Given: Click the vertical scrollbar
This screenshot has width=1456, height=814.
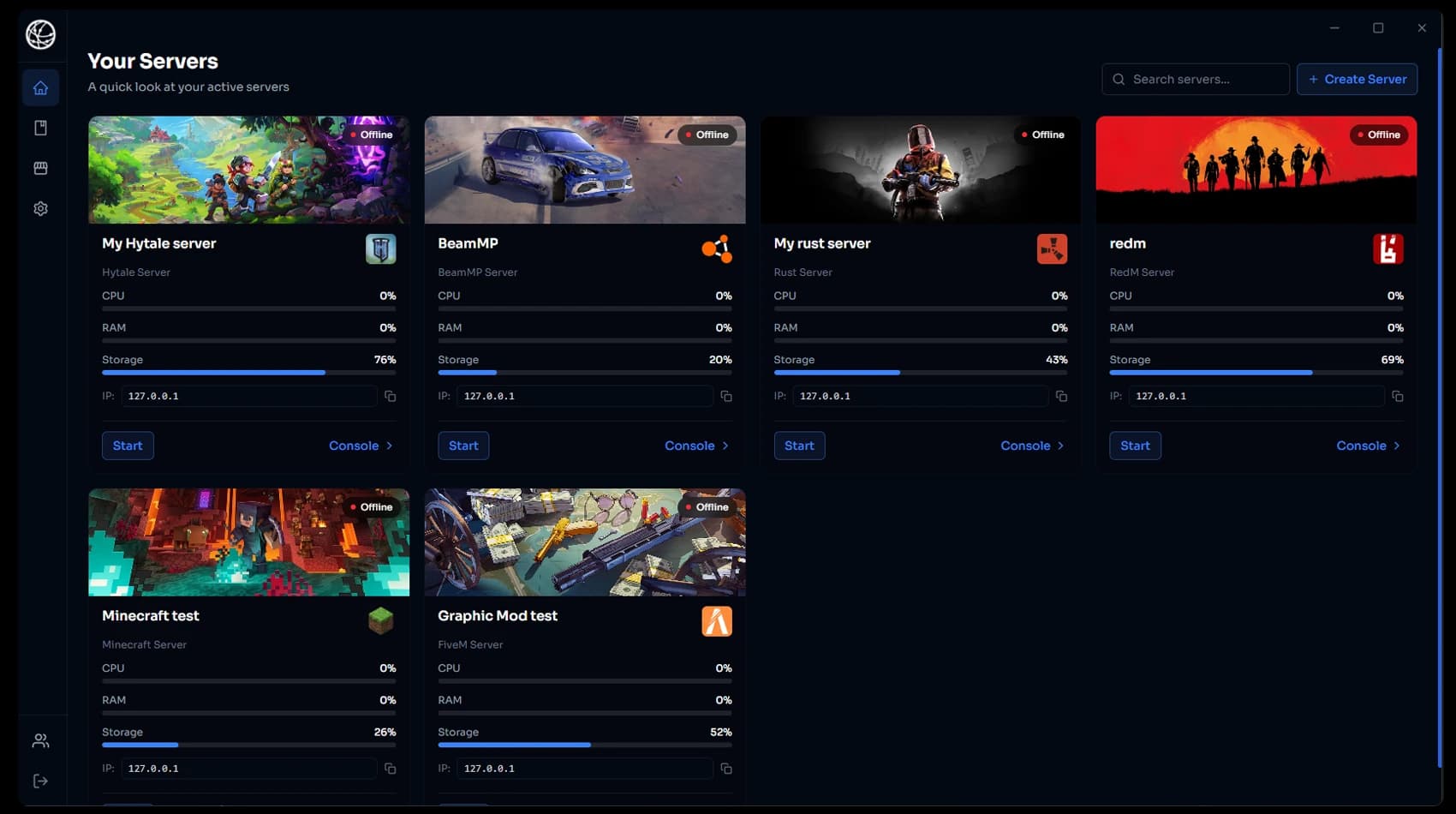Looking at the screenshot, I should pyautogui.click(x=1440, y=407).
